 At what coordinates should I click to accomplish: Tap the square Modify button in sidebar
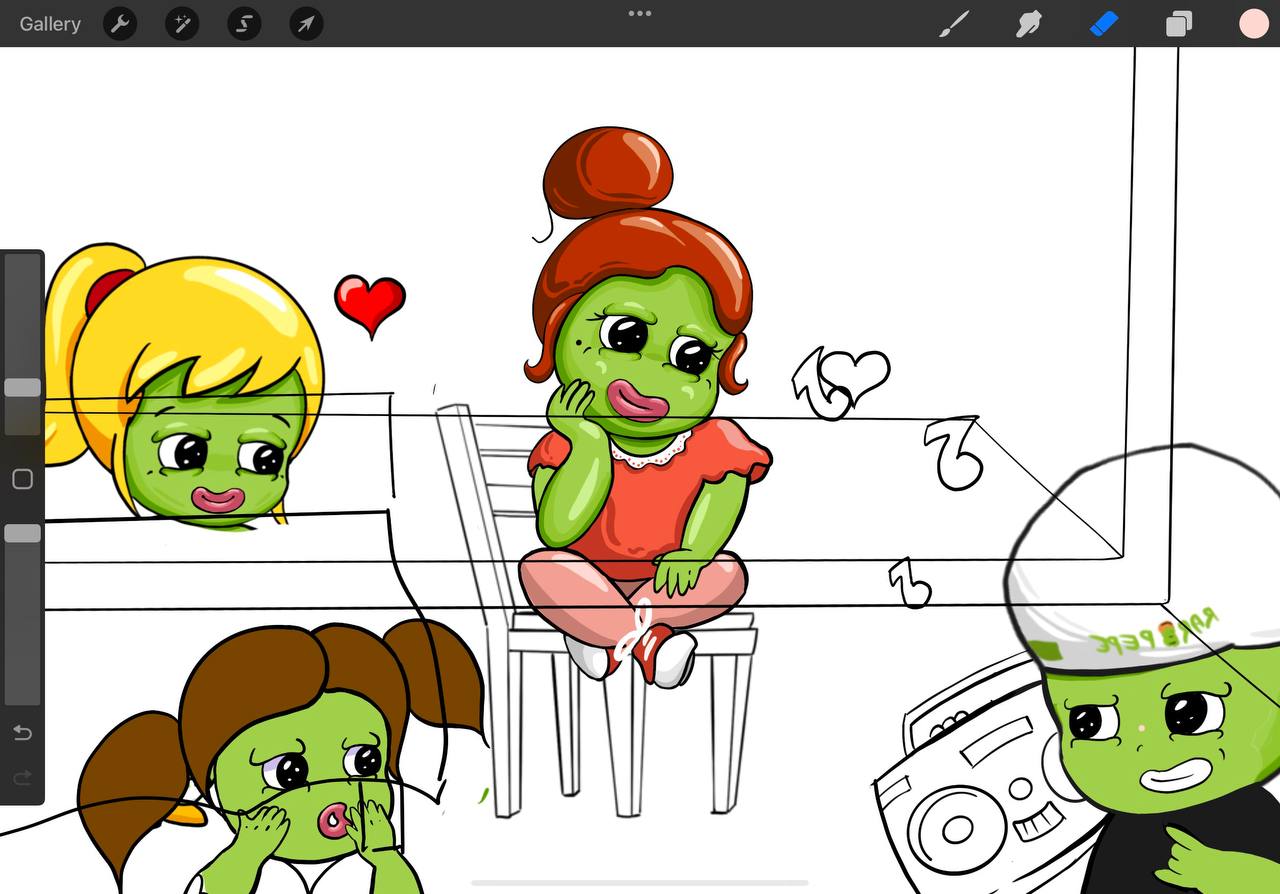[x=22, y=480]
